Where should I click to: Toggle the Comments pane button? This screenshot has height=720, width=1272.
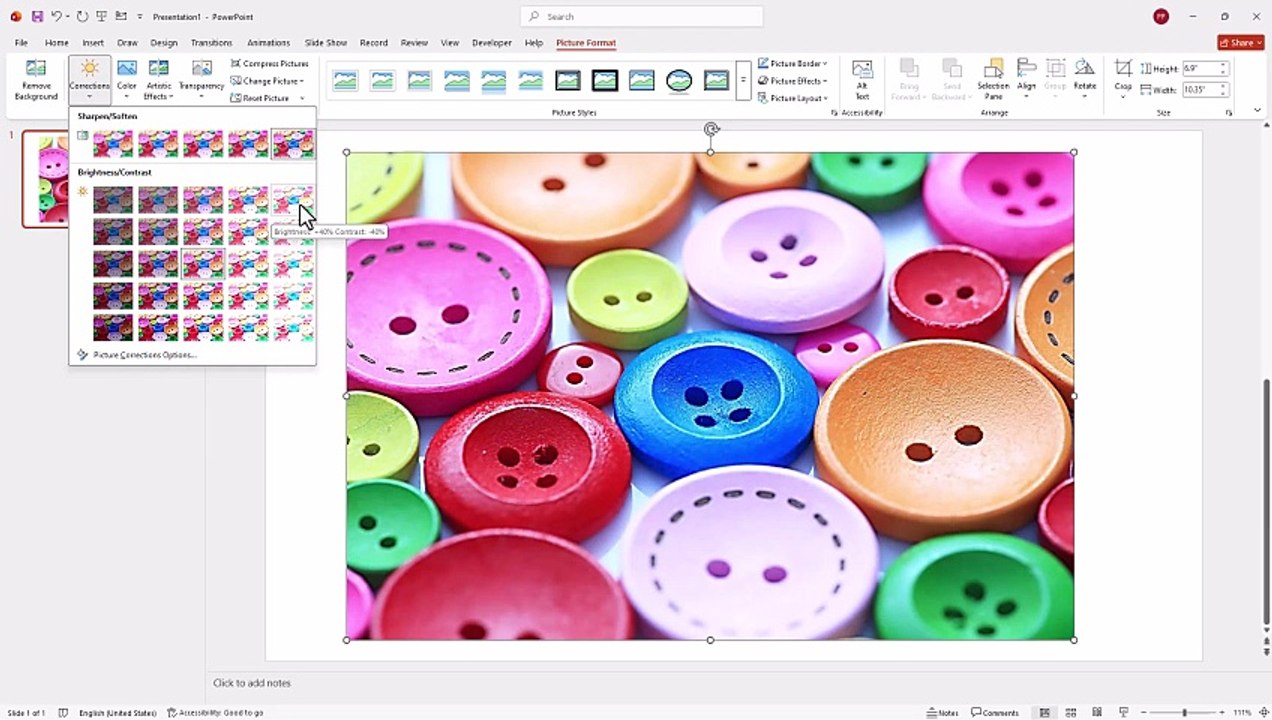click(x=995, y=713)
